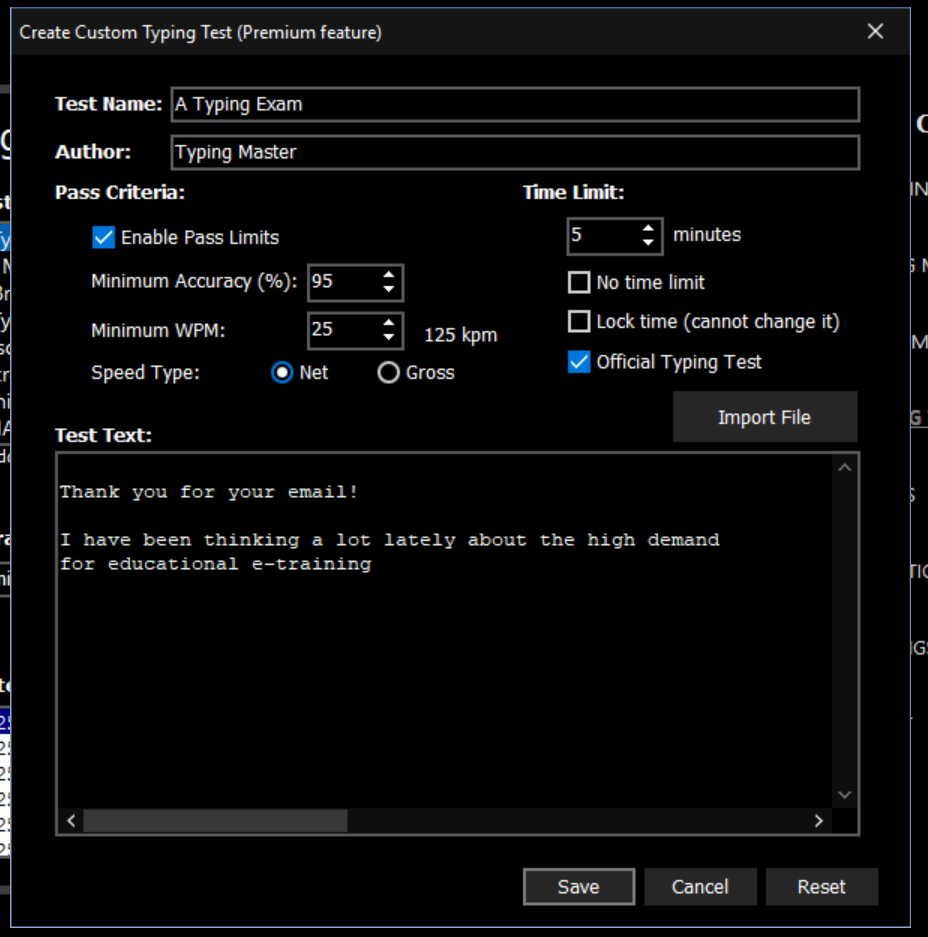Click the Import File button
Viewport: 928px width, 937px height.
(x=764, y=417)
